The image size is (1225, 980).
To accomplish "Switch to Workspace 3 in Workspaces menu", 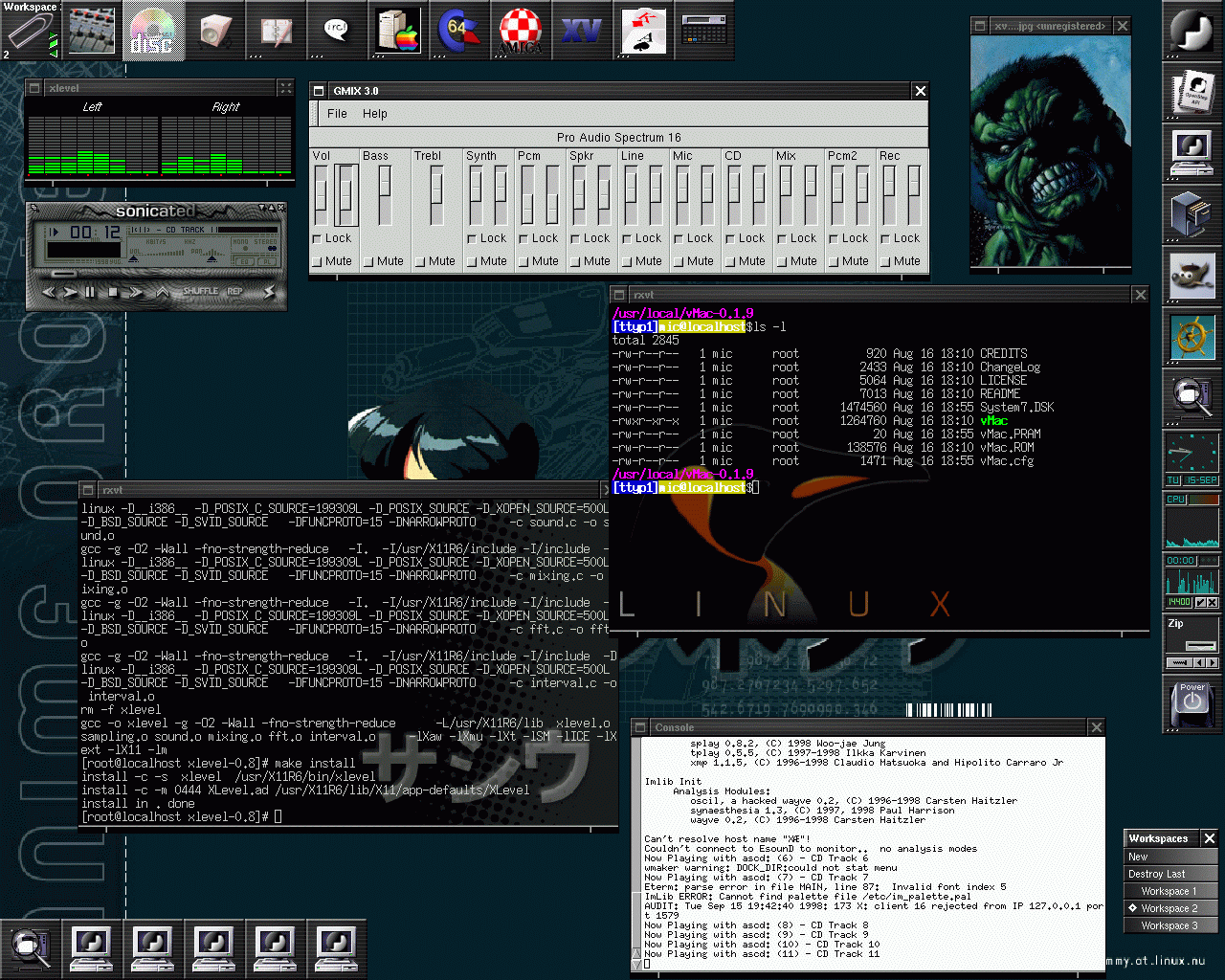I will (1171, 925).
